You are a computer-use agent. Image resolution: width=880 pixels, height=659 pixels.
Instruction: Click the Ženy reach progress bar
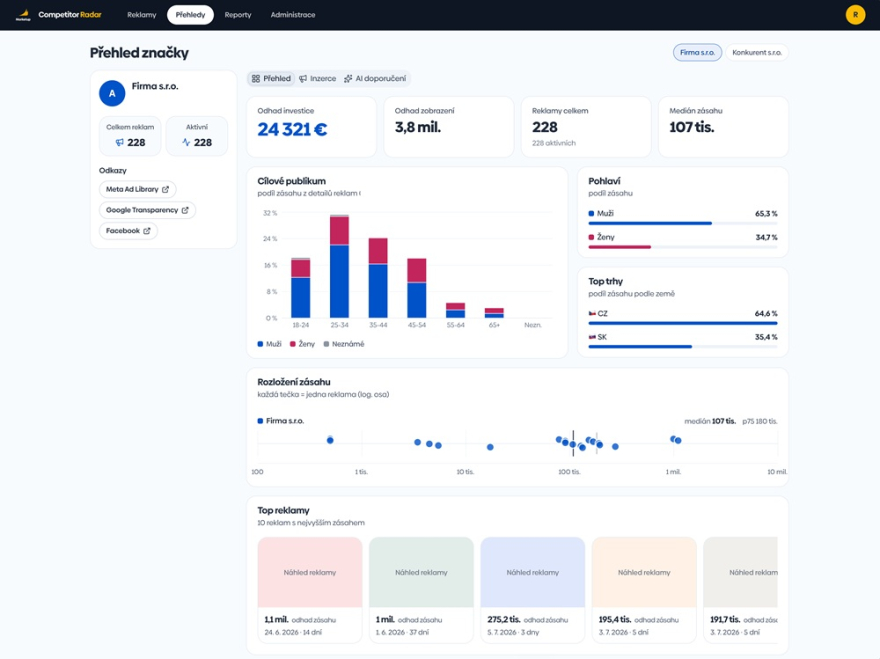(x=682, y=247)
